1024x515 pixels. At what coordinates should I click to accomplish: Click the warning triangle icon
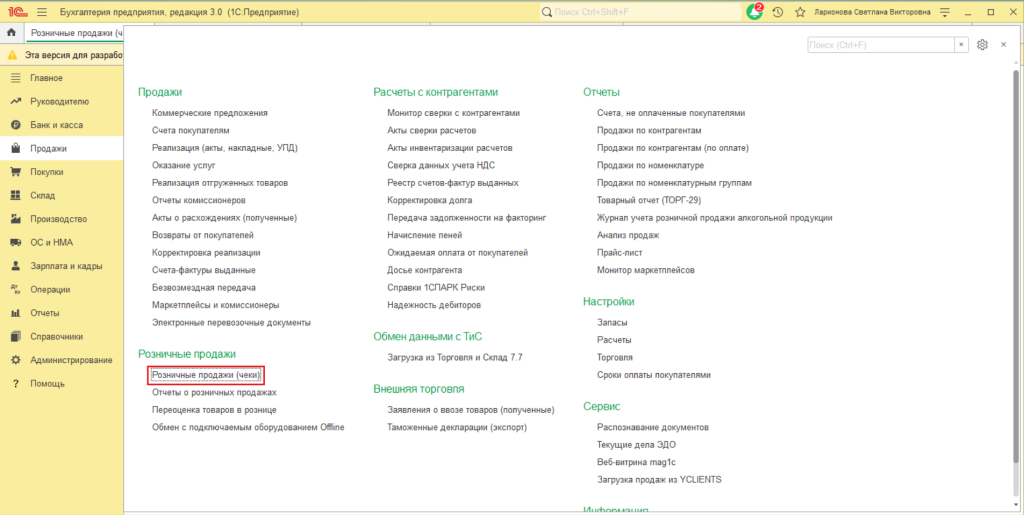click(12, 55)
